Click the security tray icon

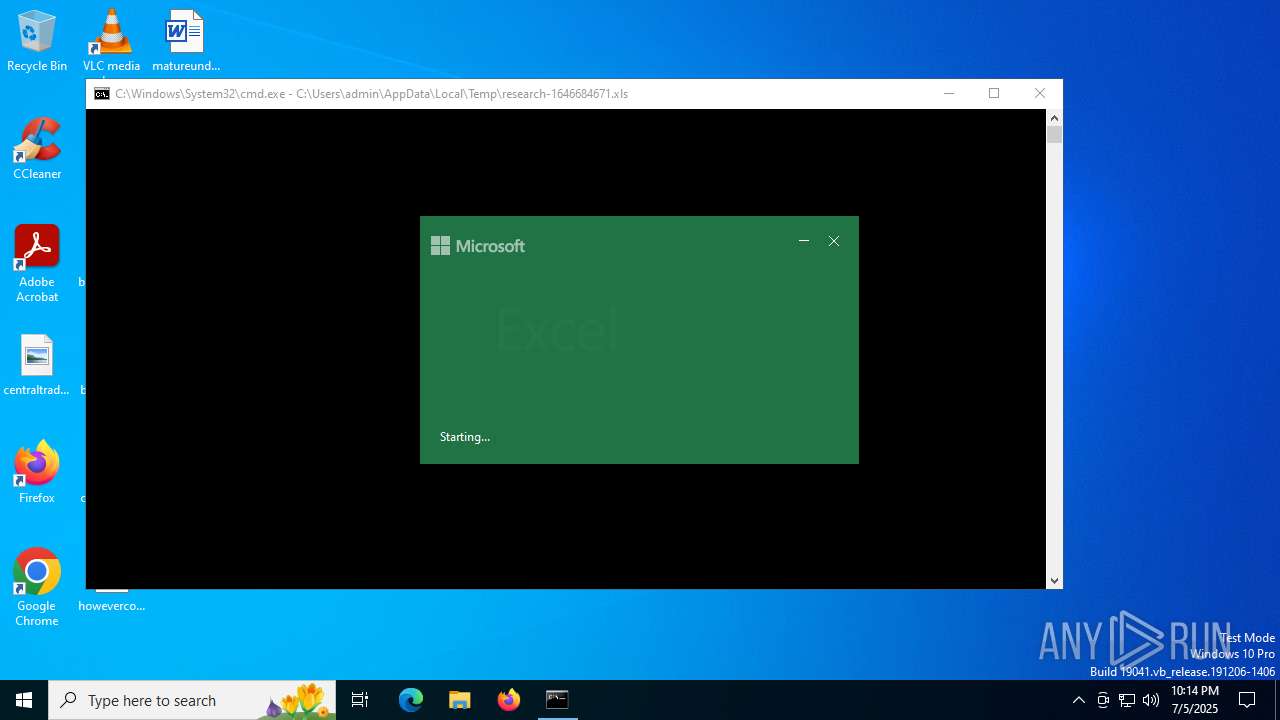coord(1103,700)
